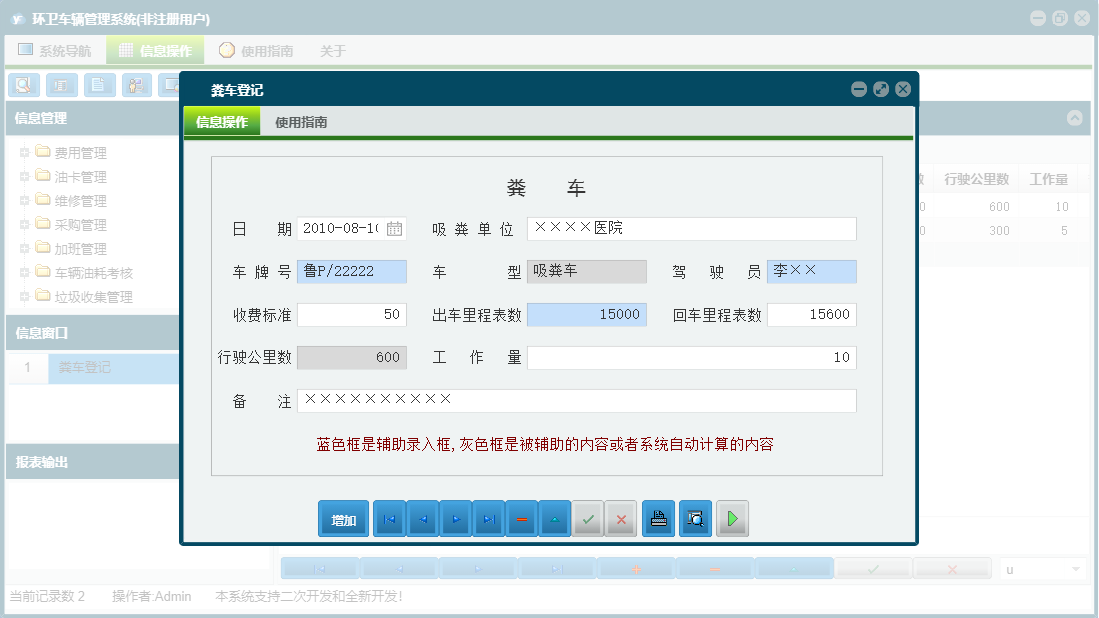Click inside the 备注 remarks input field
Viewport: 1099px width, 618px height.
(580, 400)
